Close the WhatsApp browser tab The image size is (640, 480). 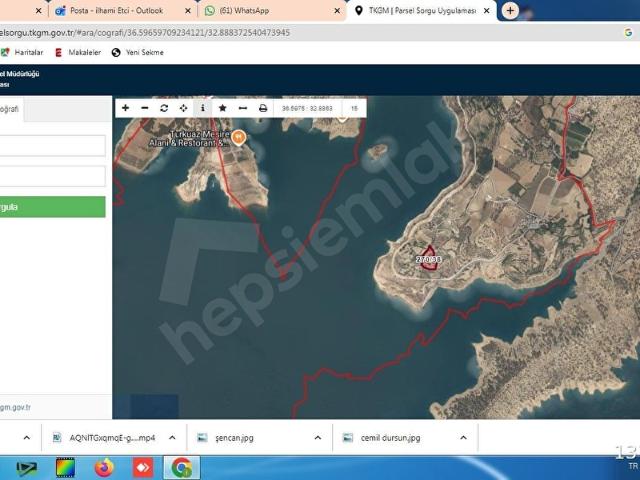coord(337,11)
